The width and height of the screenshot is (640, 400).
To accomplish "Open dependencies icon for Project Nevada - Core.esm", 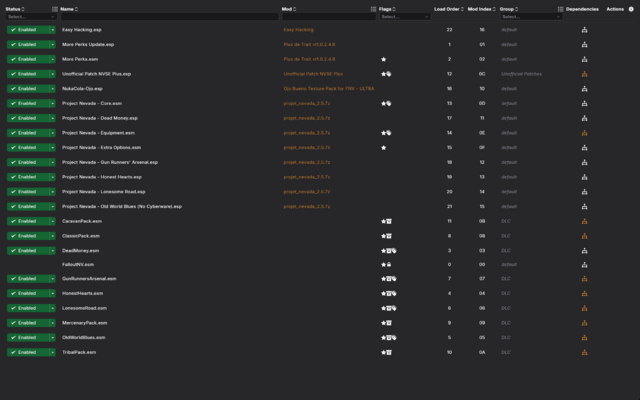I will pyautogui.click(x=584, y=103).
